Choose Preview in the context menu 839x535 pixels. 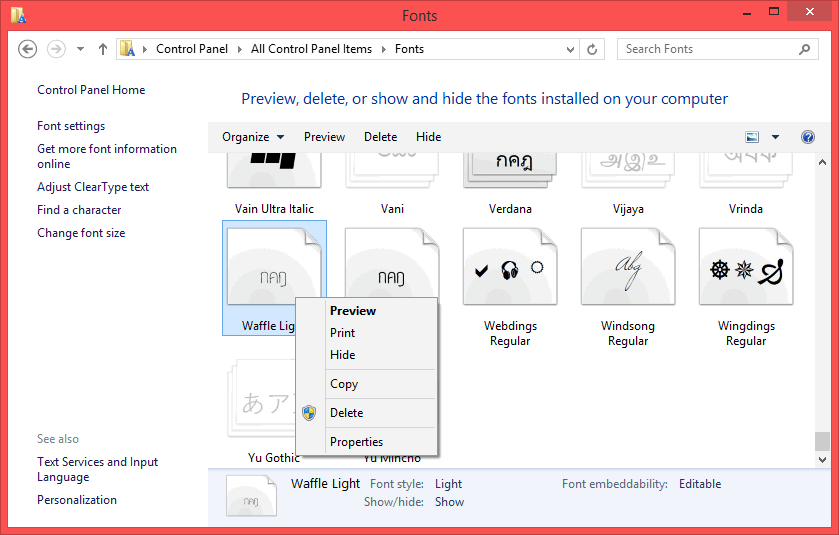tap(353, 311)
